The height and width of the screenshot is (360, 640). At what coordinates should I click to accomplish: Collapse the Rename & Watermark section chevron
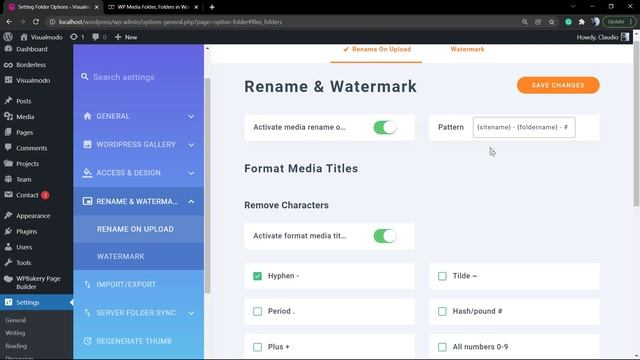pyautogui.click(x=191, y=202)
